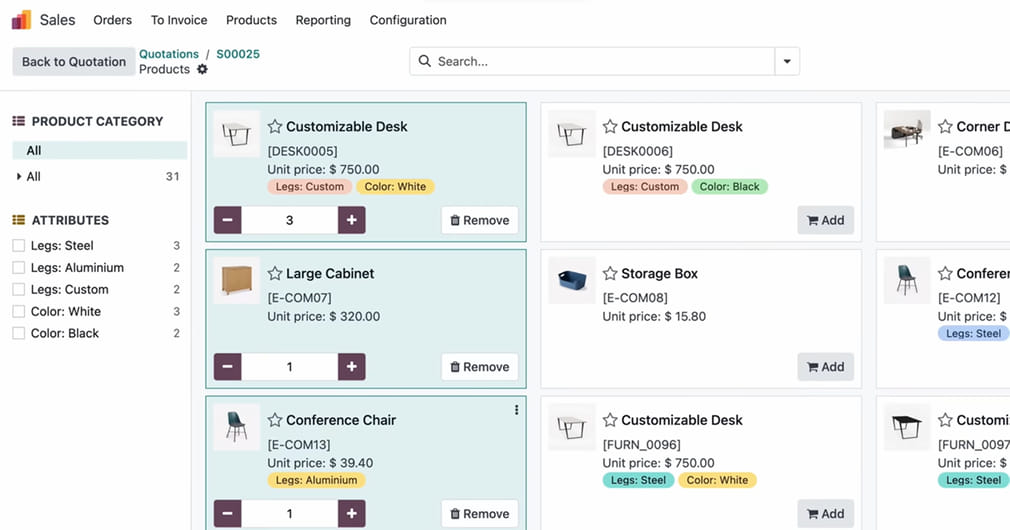Go to the Configuration menu
The height and width of the screenshot is (530, 1010).
pos(408,20)
